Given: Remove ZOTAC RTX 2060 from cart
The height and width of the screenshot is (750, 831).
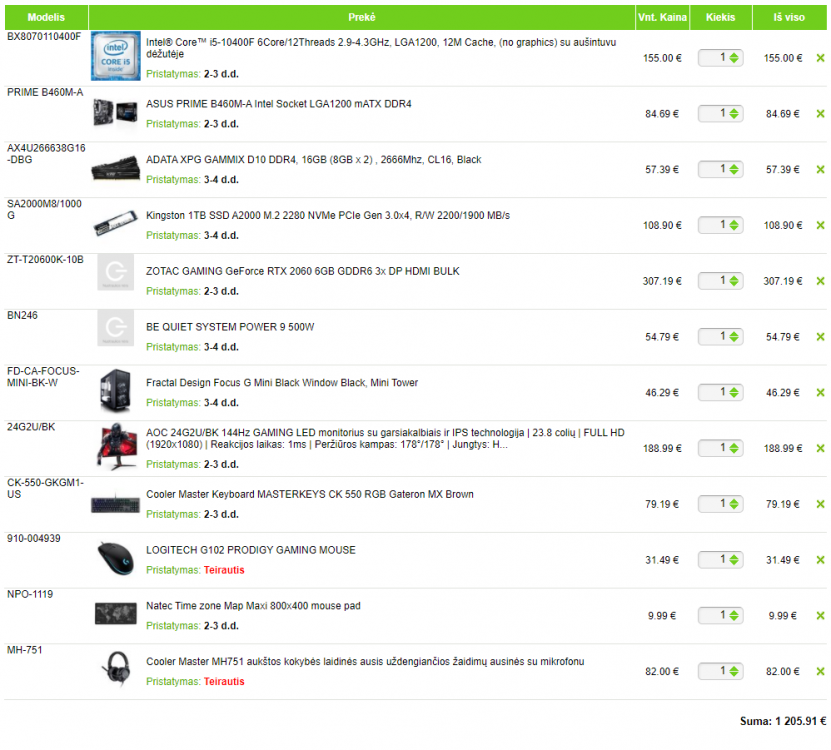Looking at the screenshot, I should coord(820,281).
